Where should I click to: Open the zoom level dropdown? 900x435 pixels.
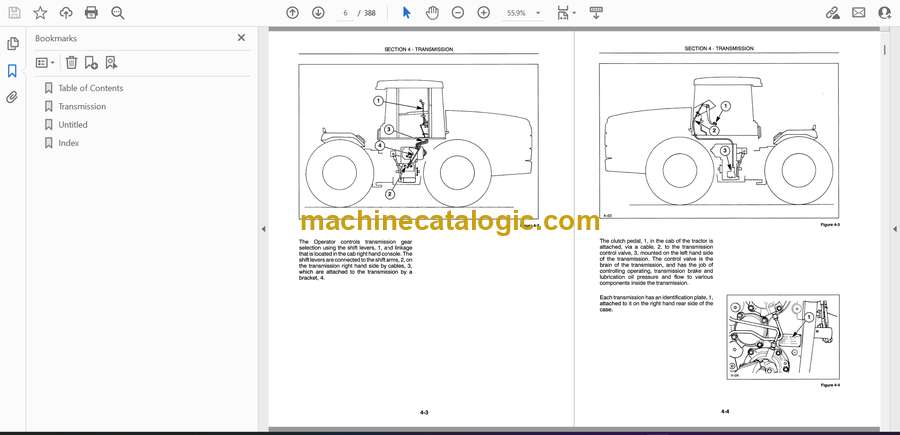tap(537, 13)
